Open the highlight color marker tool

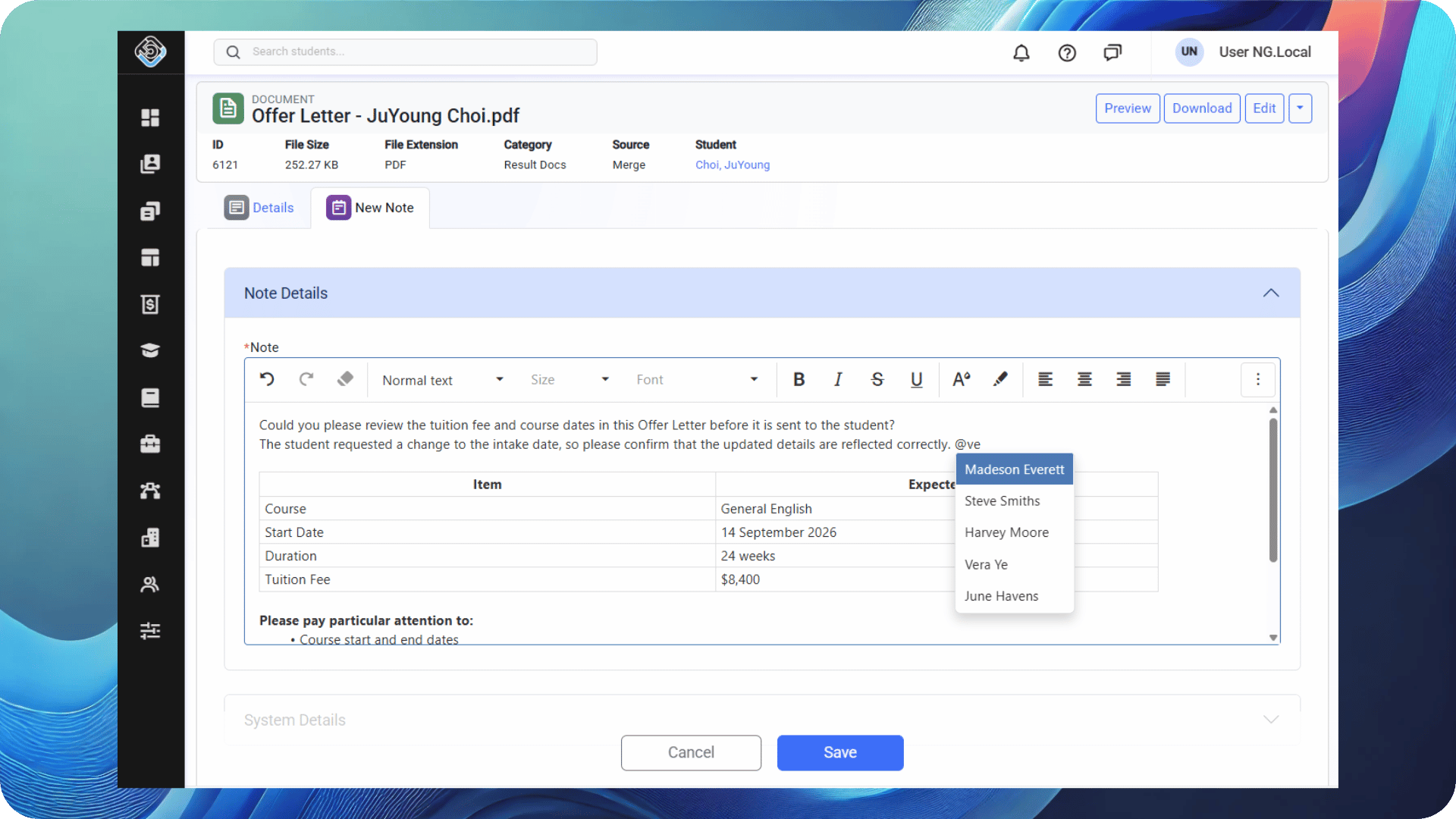tap(1000, 379)
